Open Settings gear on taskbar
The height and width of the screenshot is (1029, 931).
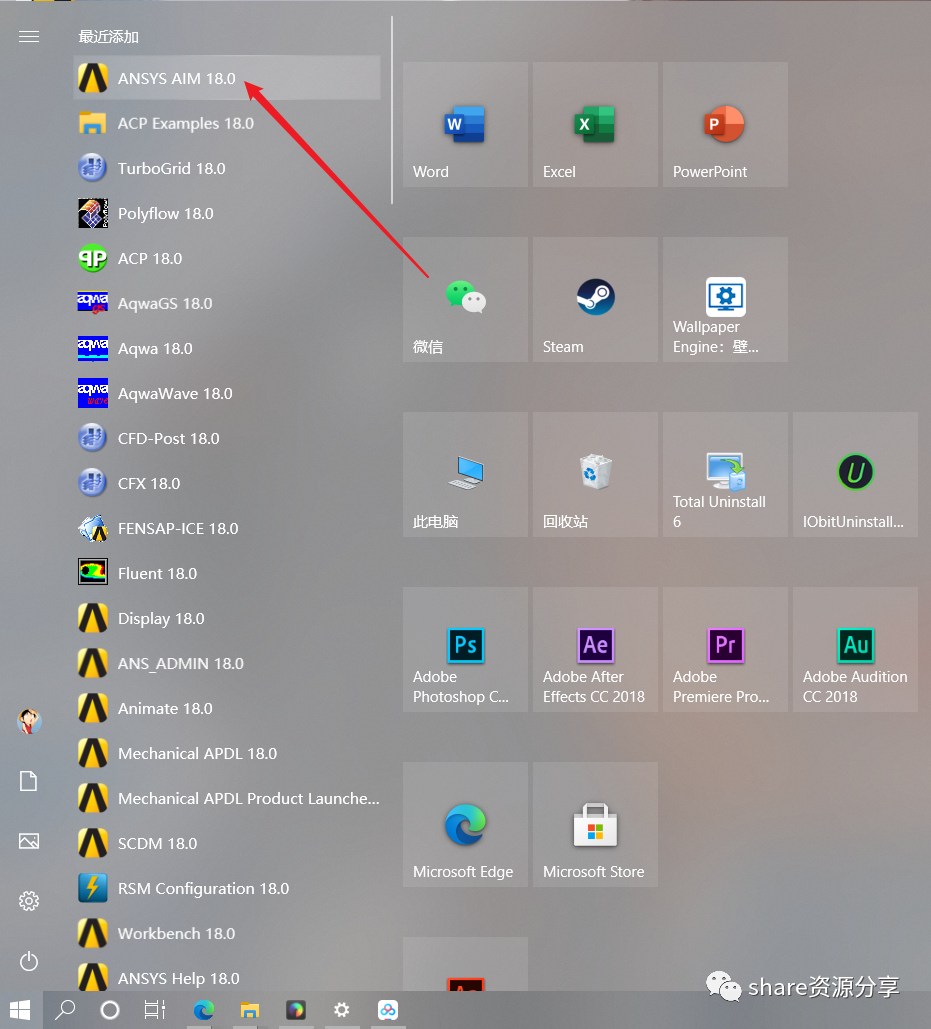[341, 1010]
